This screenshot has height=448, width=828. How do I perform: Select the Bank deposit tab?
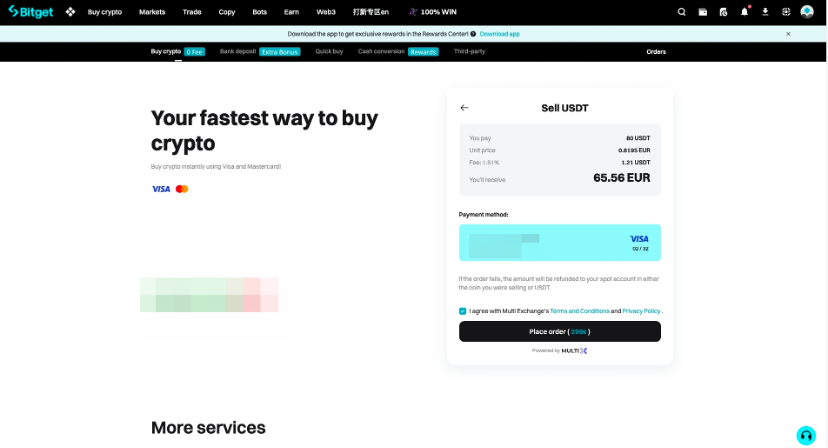[260, 52]
